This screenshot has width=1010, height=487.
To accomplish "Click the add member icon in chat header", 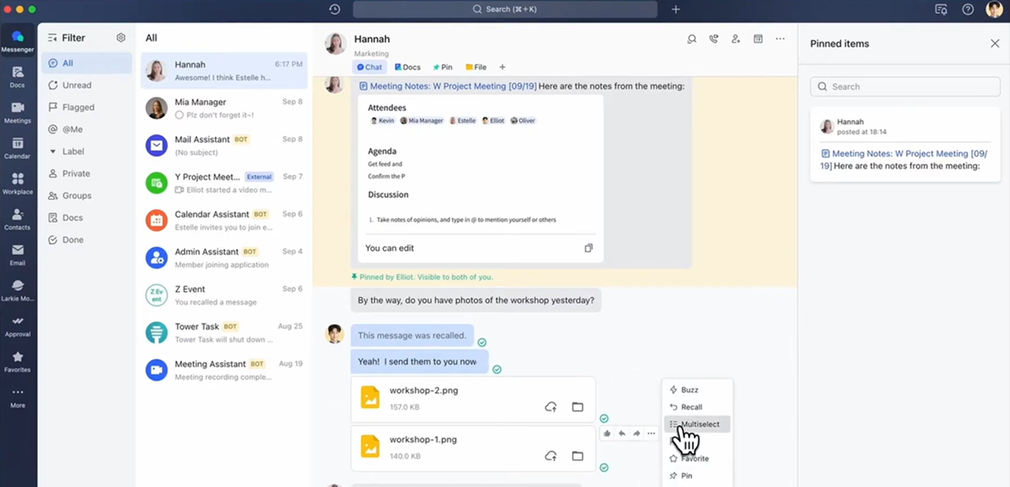I will pyautogui.click(x=736, y=39).
